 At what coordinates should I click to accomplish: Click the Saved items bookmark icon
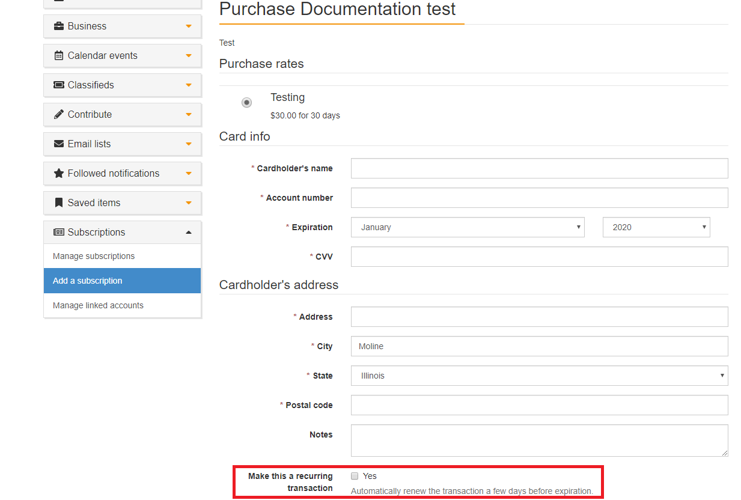click(x=59, y=203)
